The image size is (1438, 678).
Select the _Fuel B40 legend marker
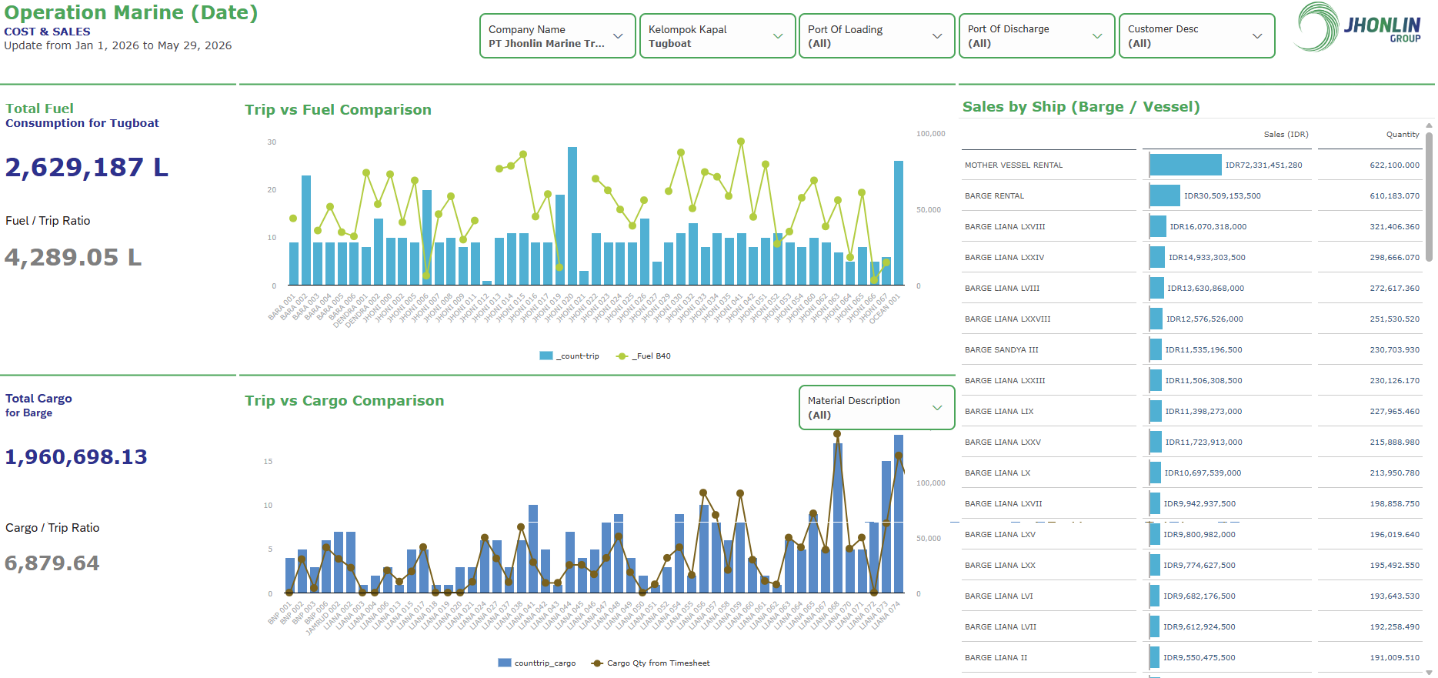[621, 355]
